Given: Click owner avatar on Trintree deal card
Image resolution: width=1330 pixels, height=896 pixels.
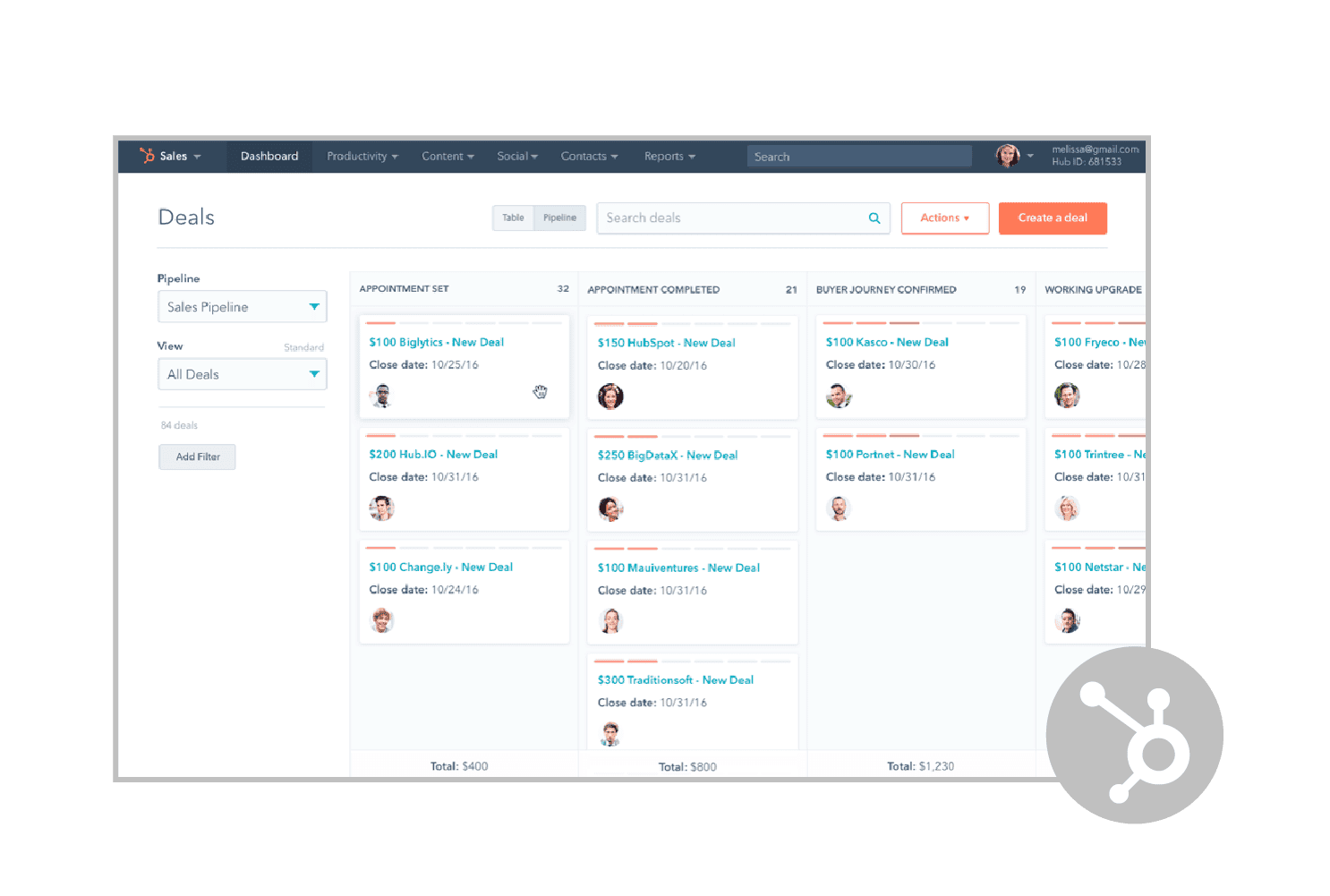Looking at the screenshot, I should (1067, 508).
